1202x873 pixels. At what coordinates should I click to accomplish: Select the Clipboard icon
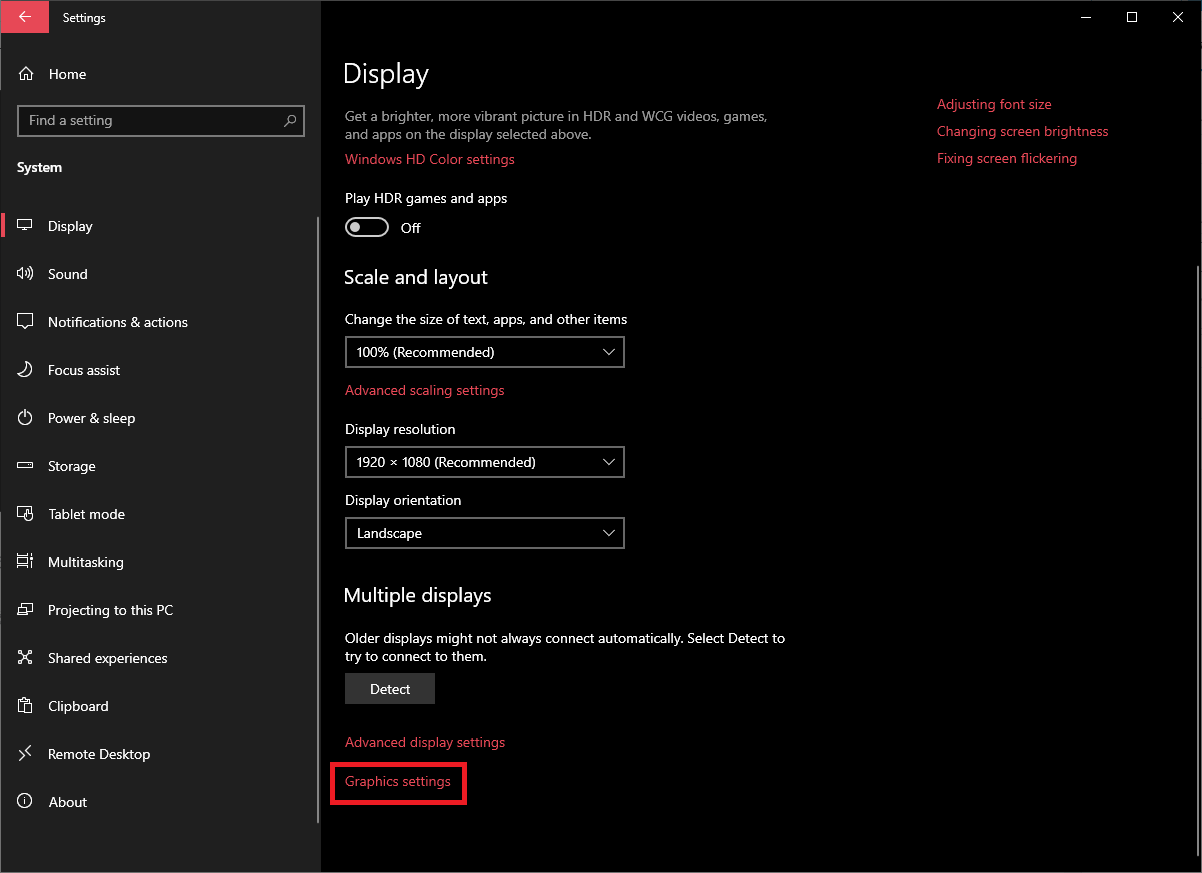tap(24, 705)
